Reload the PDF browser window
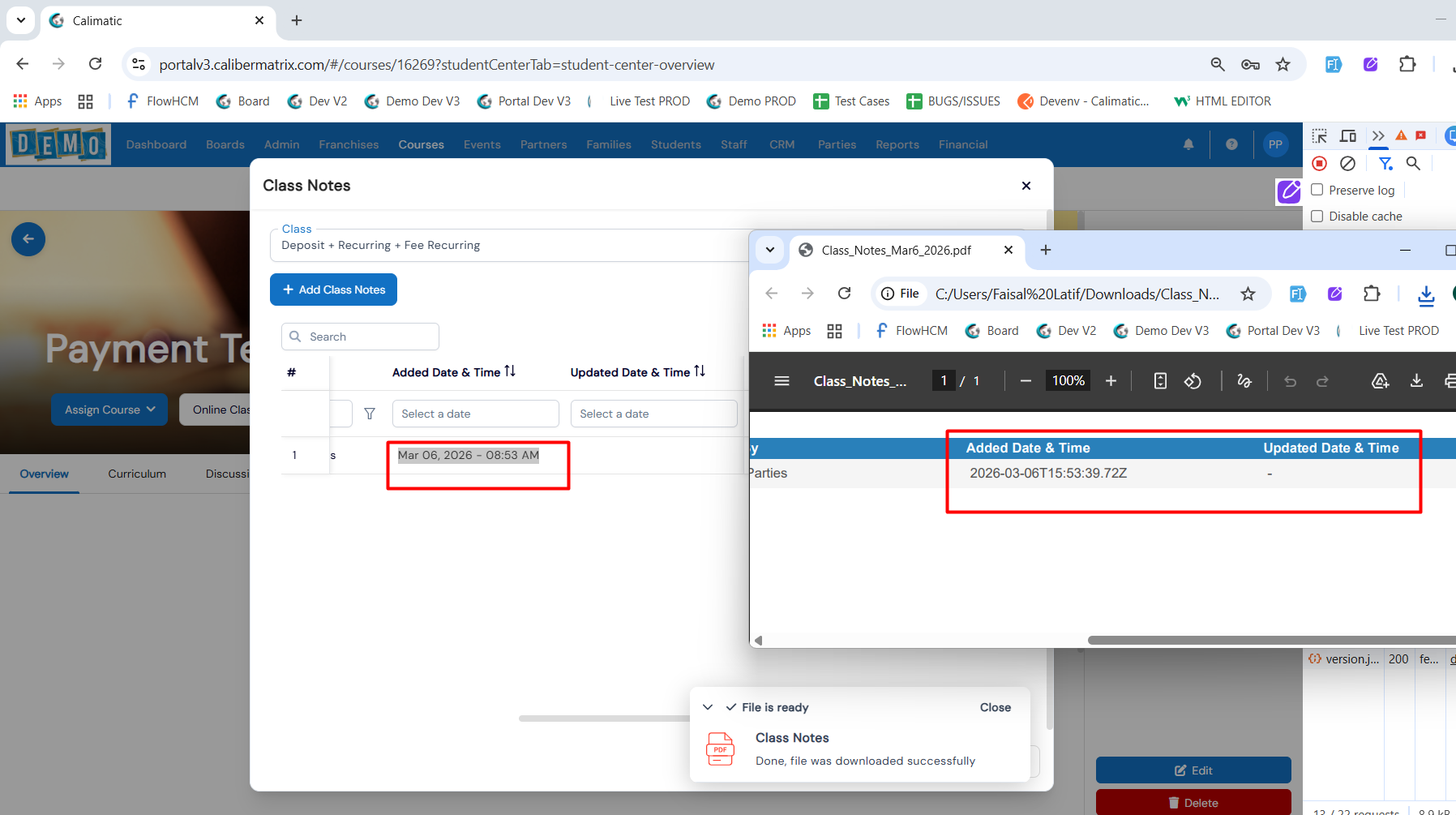This screenshot has height=815, width=1456. [844, 294]
